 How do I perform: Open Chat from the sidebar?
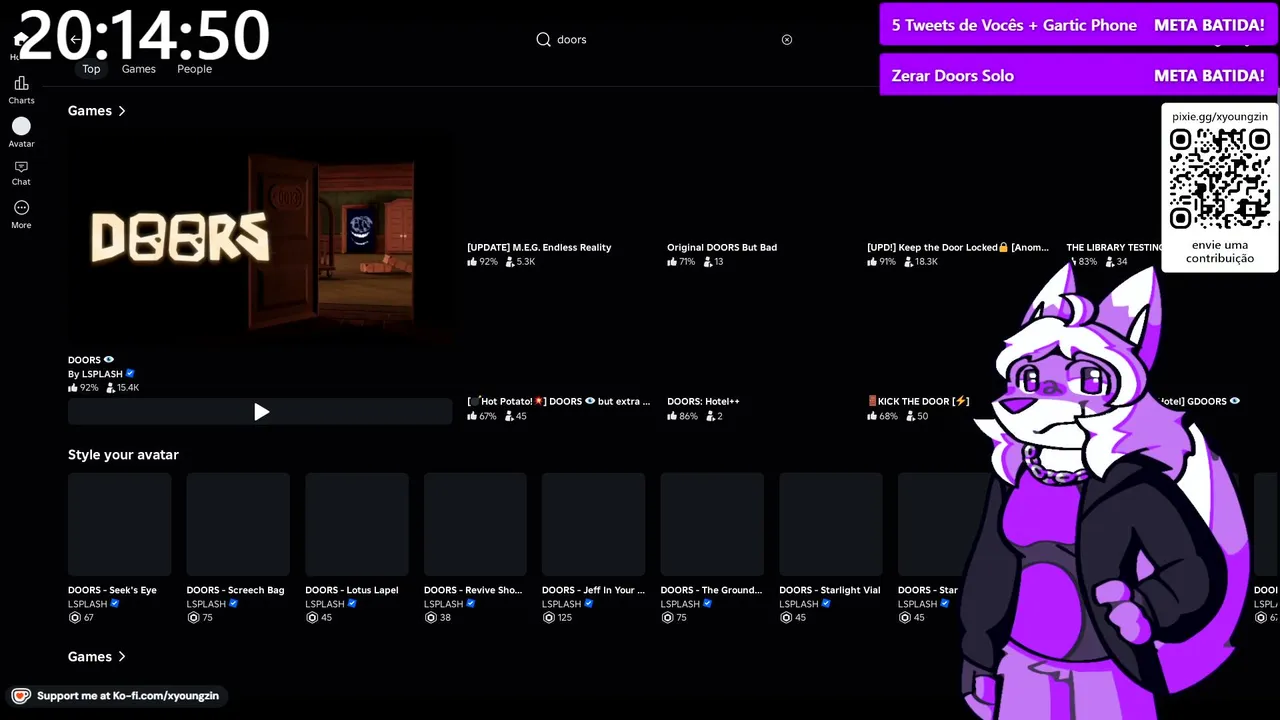point(21,173)
